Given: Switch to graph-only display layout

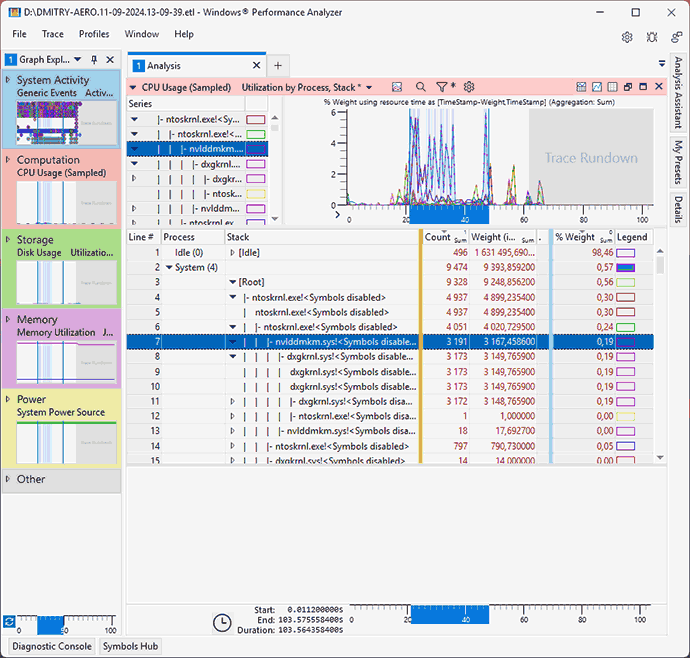Looking at the screenshot, I should (597, 87).
